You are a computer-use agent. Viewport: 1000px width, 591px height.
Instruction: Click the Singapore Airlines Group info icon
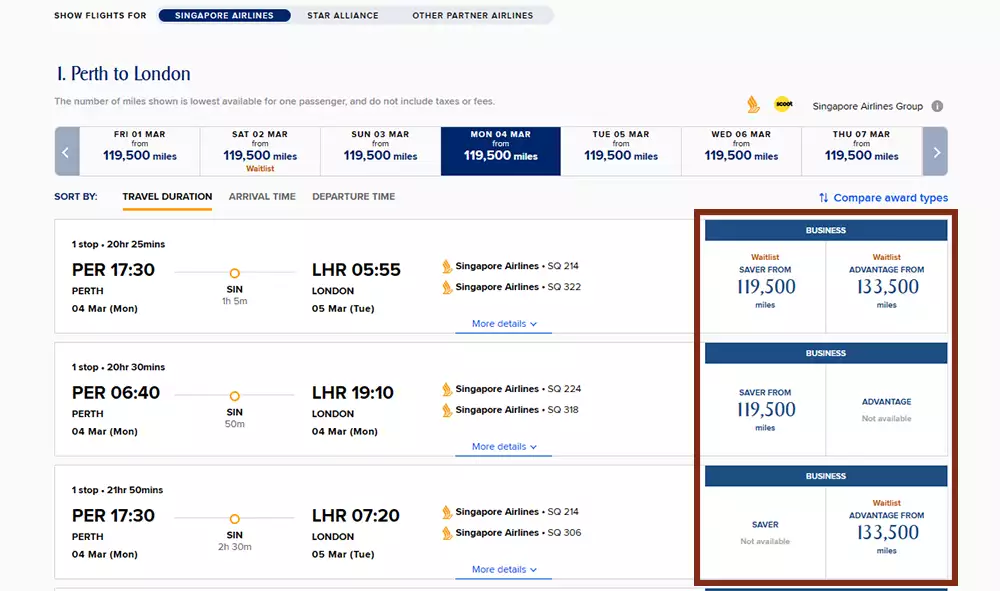[x=937, y=106]
